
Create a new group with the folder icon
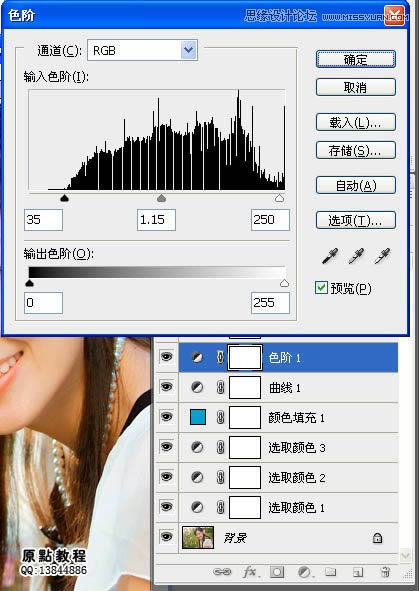[x=330, y=572]
